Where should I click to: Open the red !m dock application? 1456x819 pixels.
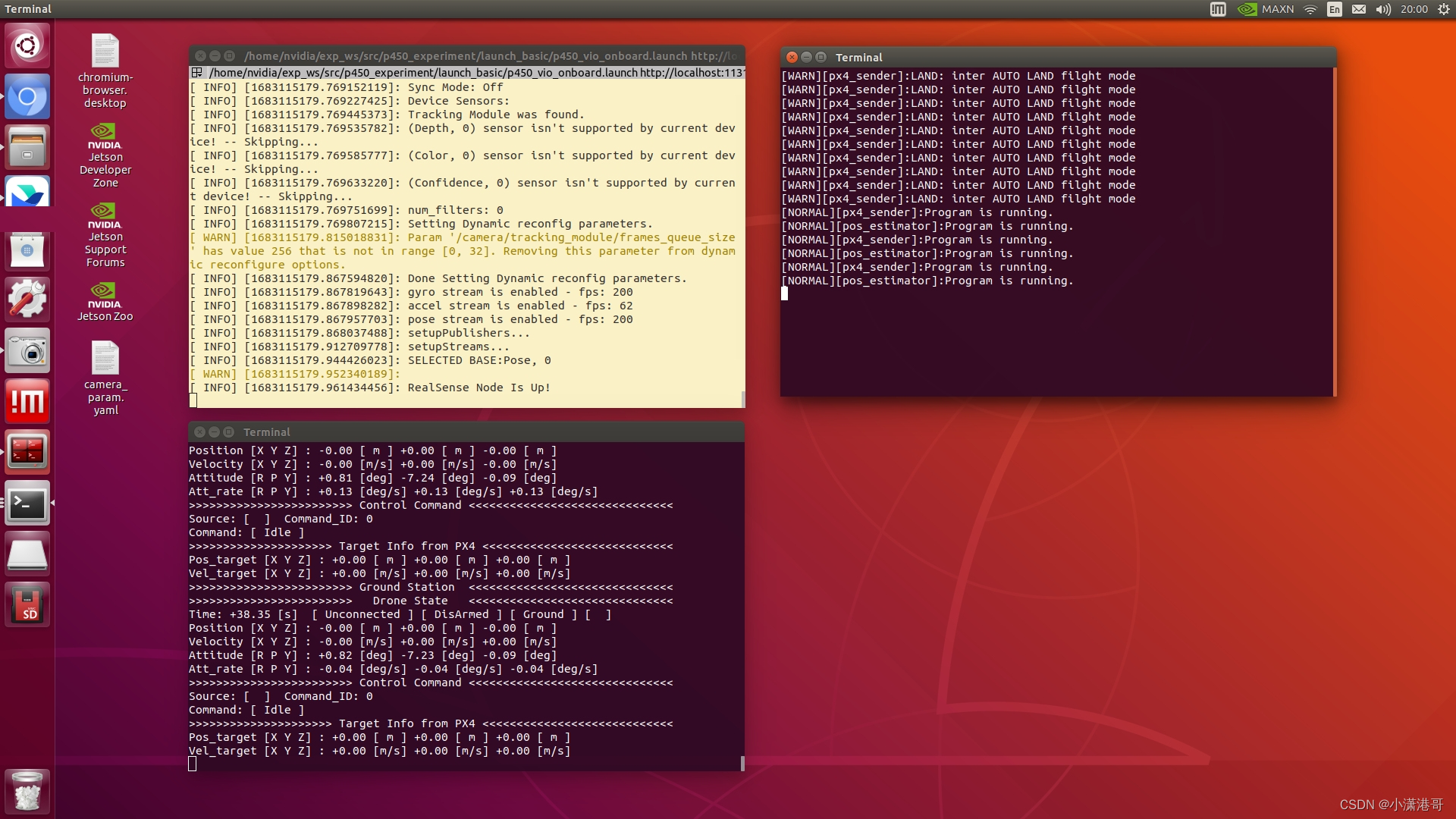tap(27, 401)
